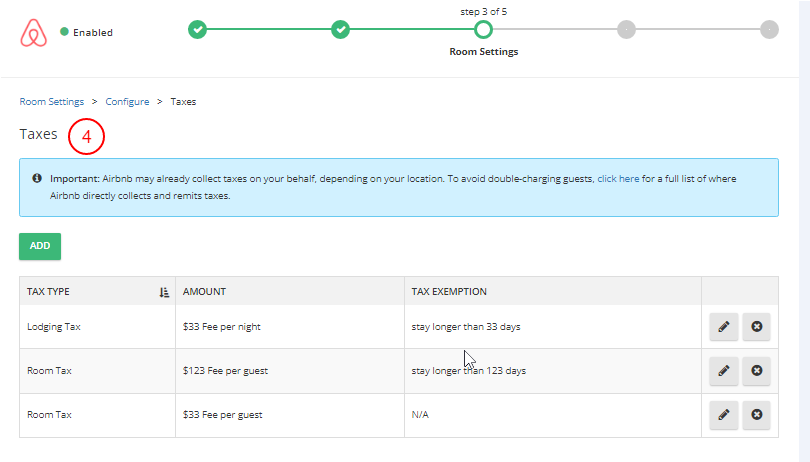Edit the Room Tax with N/A exemption
This screenshot has width=810, height=462.
click(723, 414)
